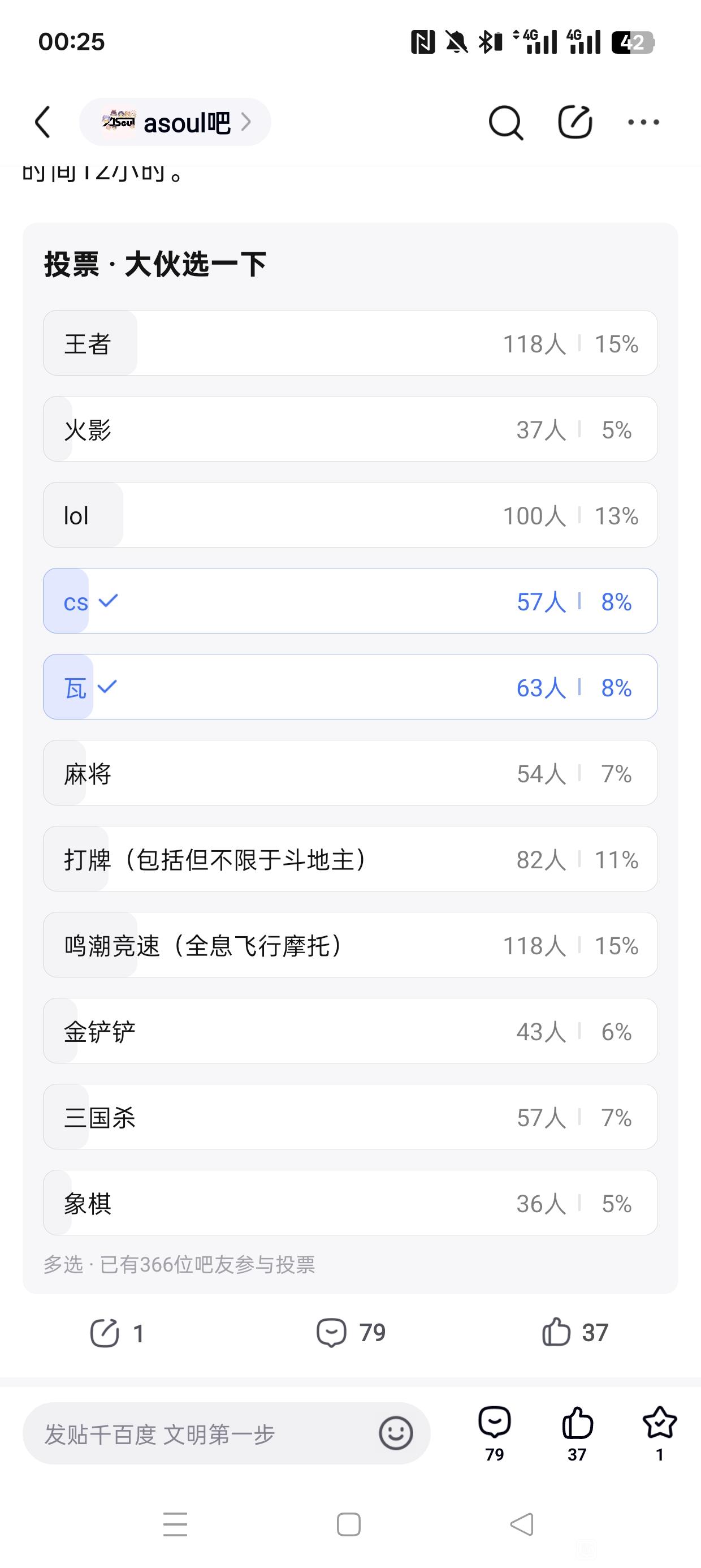The height and width of the screenshot is (1568, 701).
Task: Tap the emoji smiley icon in reply box
Action: click(396, 1433)
